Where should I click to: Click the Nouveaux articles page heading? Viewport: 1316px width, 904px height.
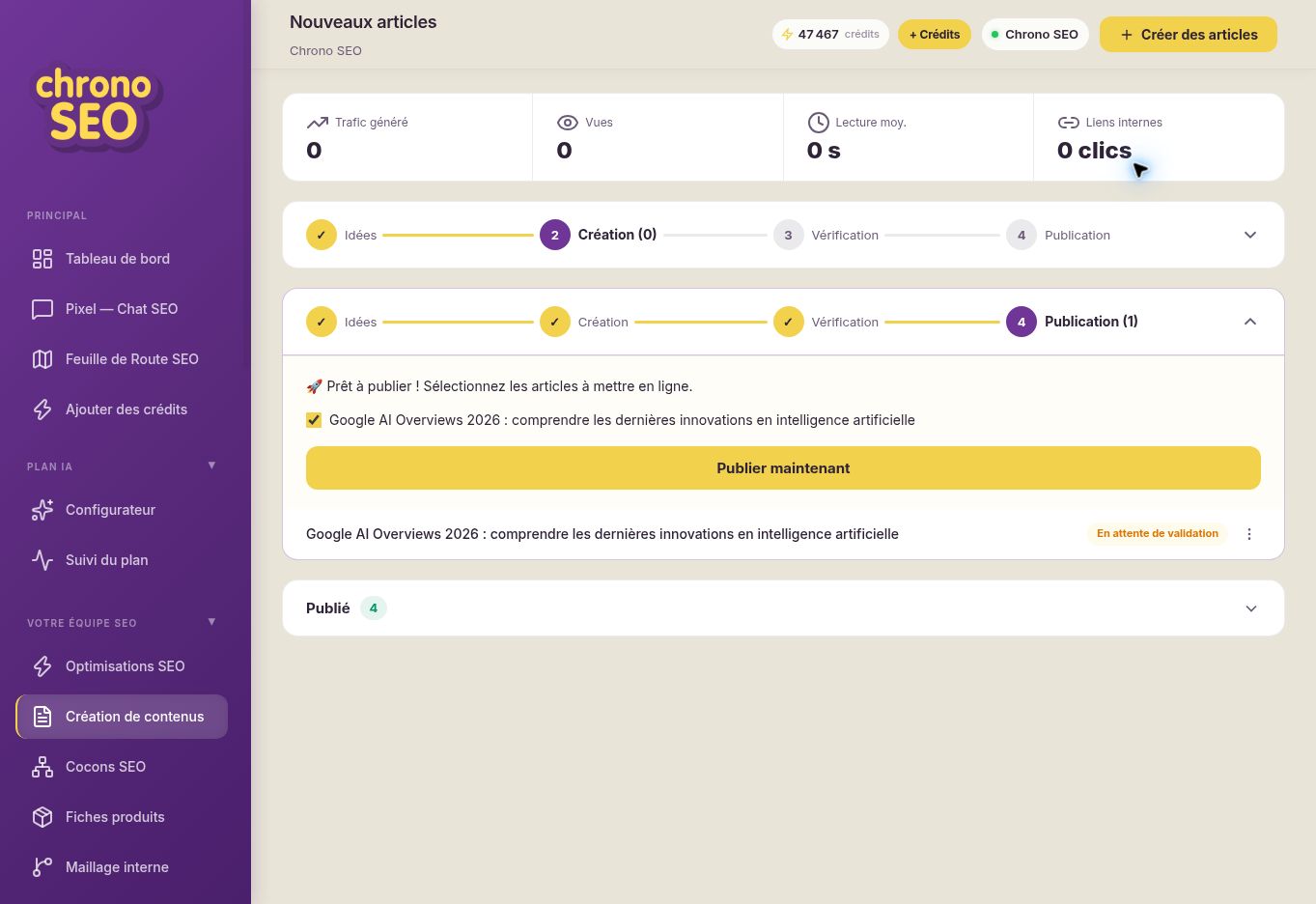(363, 22)
